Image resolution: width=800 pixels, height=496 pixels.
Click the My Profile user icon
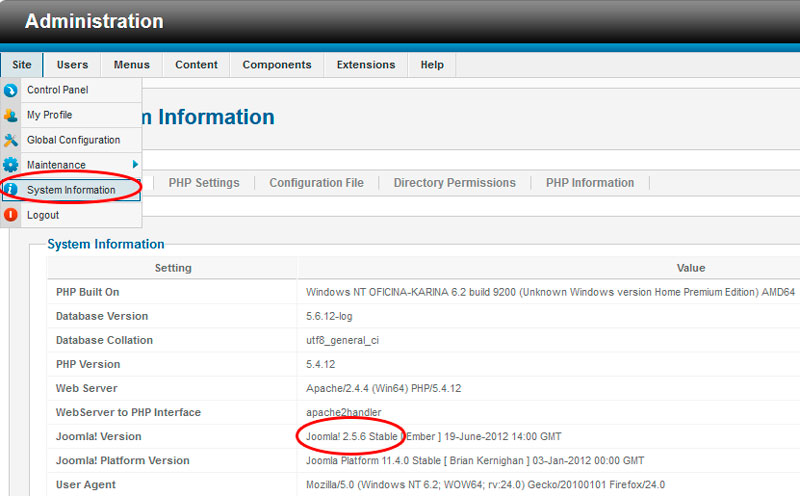(x=11, y=115)
